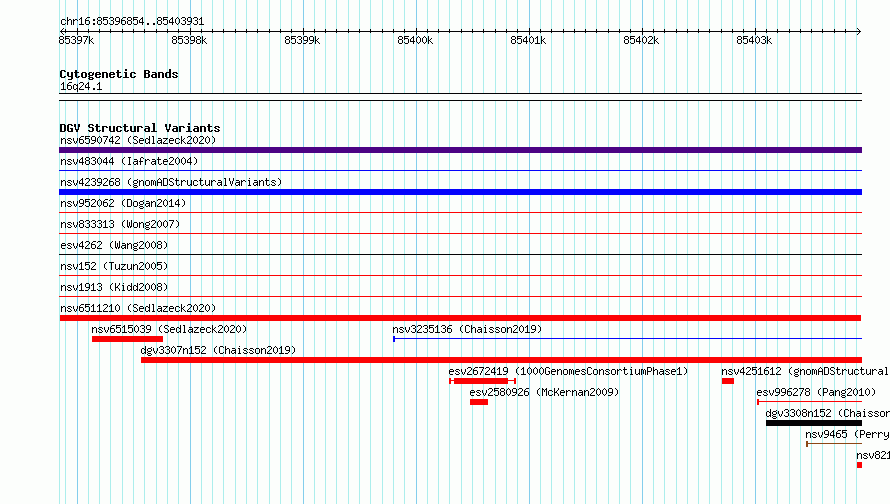This screenshot has height=504, width=890.
Task: Click the 85397k ruler position
Action: click(77, 40)
